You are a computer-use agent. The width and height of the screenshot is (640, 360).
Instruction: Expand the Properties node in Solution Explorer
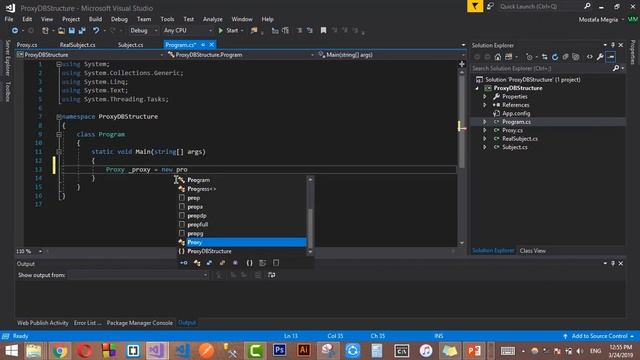click(485, 97)
